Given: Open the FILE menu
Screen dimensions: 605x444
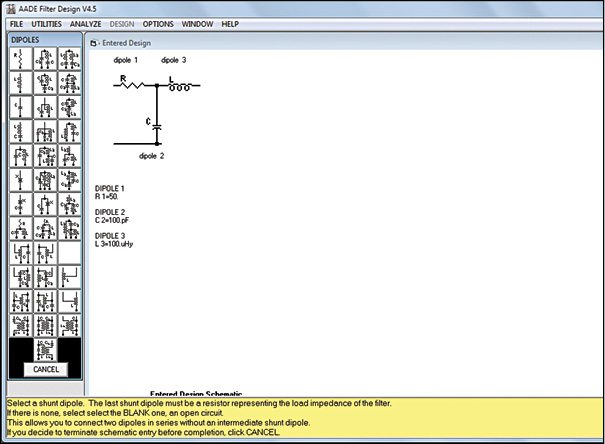Looking at the screenshot, I should point(16,23).
